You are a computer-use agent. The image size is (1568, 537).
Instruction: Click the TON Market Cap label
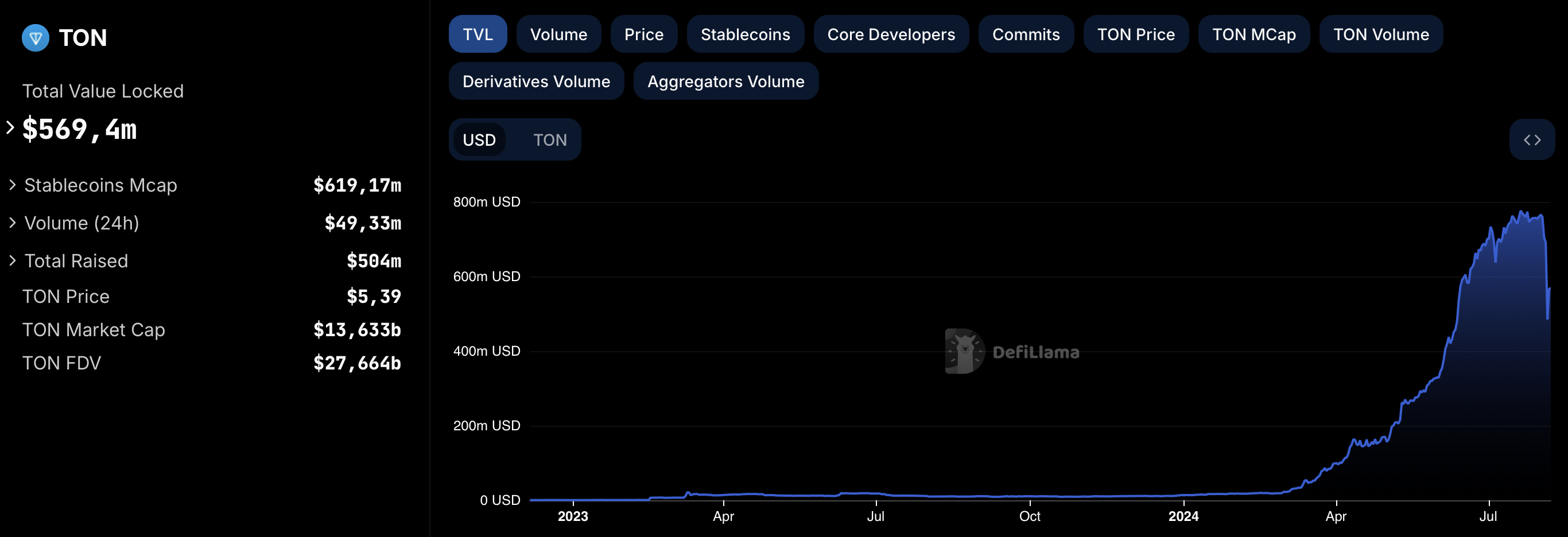pos(94,330)
